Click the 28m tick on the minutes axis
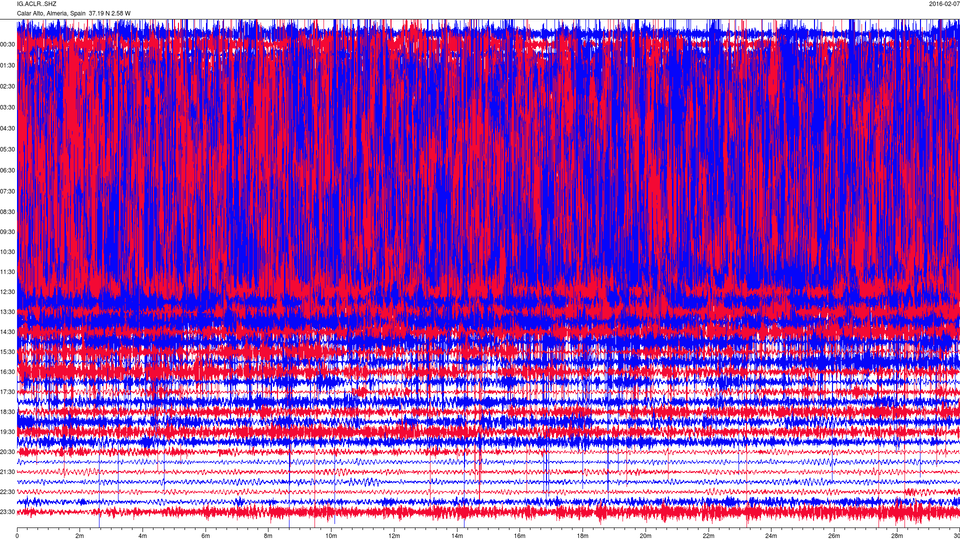Screen dimensions: 960x540 coord(897,535)
